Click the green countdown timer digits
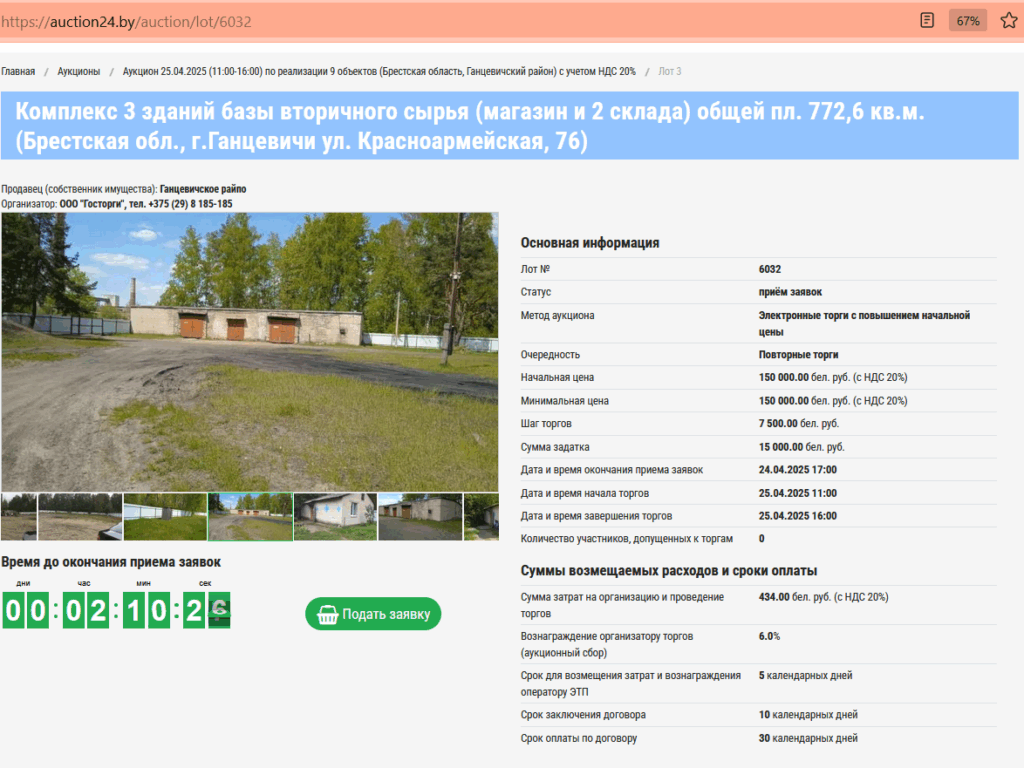This screenshot has height=768, width=1024. 117,610
